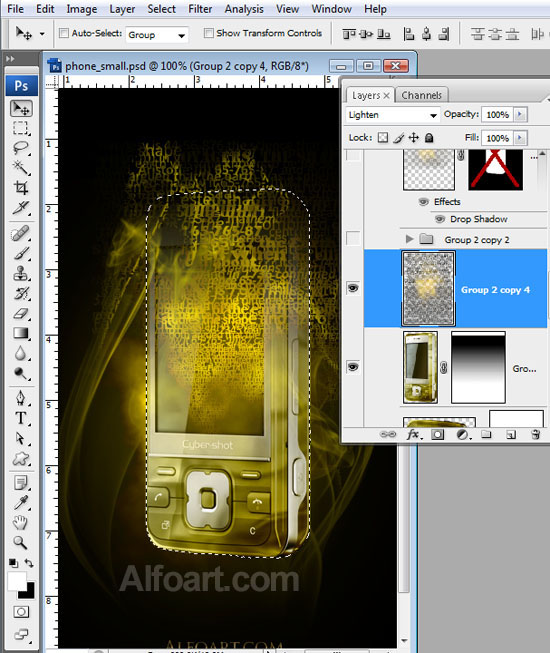Change screen mode button in toolbox
Screen dimensions: 550x653
tap(21, 634)
